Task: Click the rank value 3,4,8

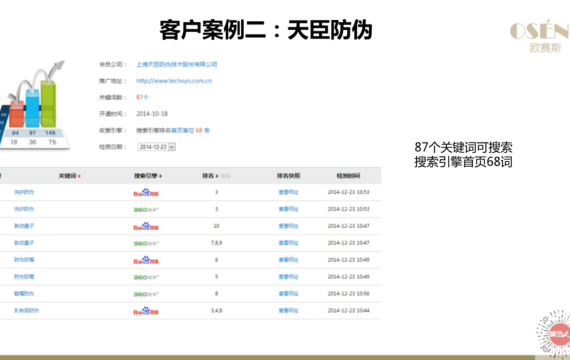Action: (x=216, y=311)
